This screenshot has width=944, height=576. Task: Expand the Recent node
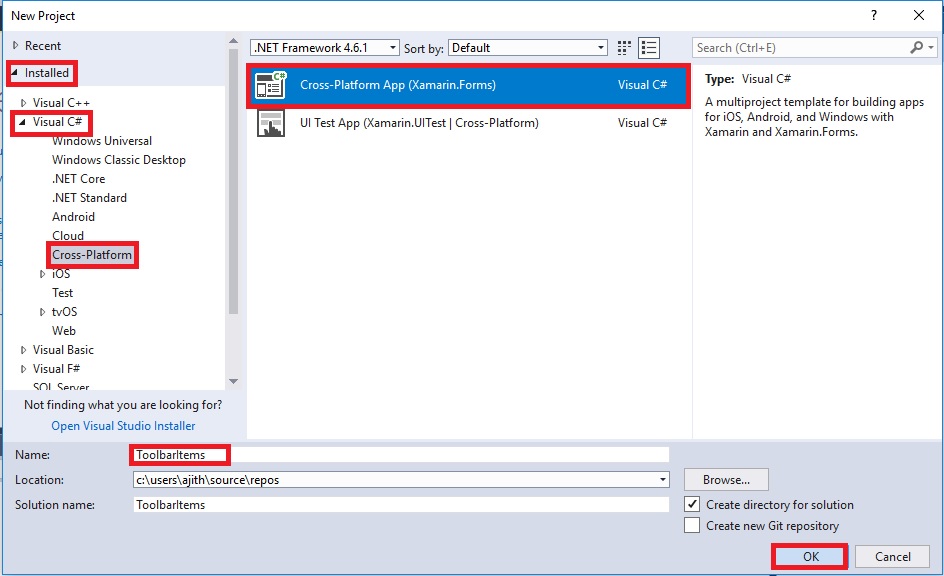point(16,45)
